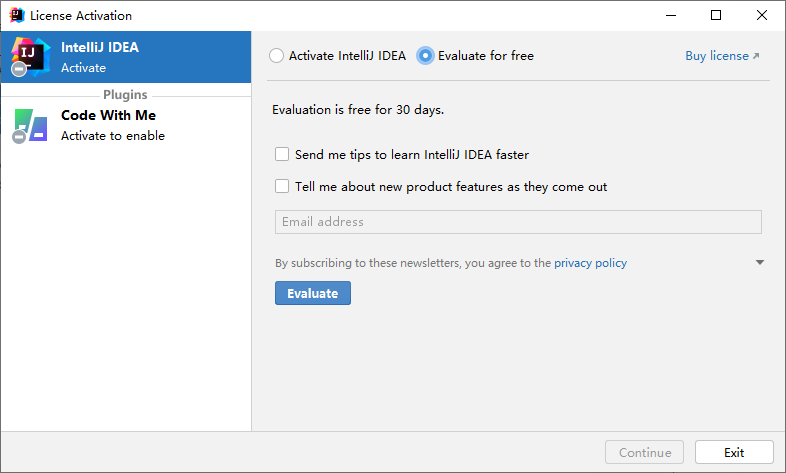The width and height of the screenshot is (786, 473).
Task: Click the Continue button
Action: click(645, 452)
